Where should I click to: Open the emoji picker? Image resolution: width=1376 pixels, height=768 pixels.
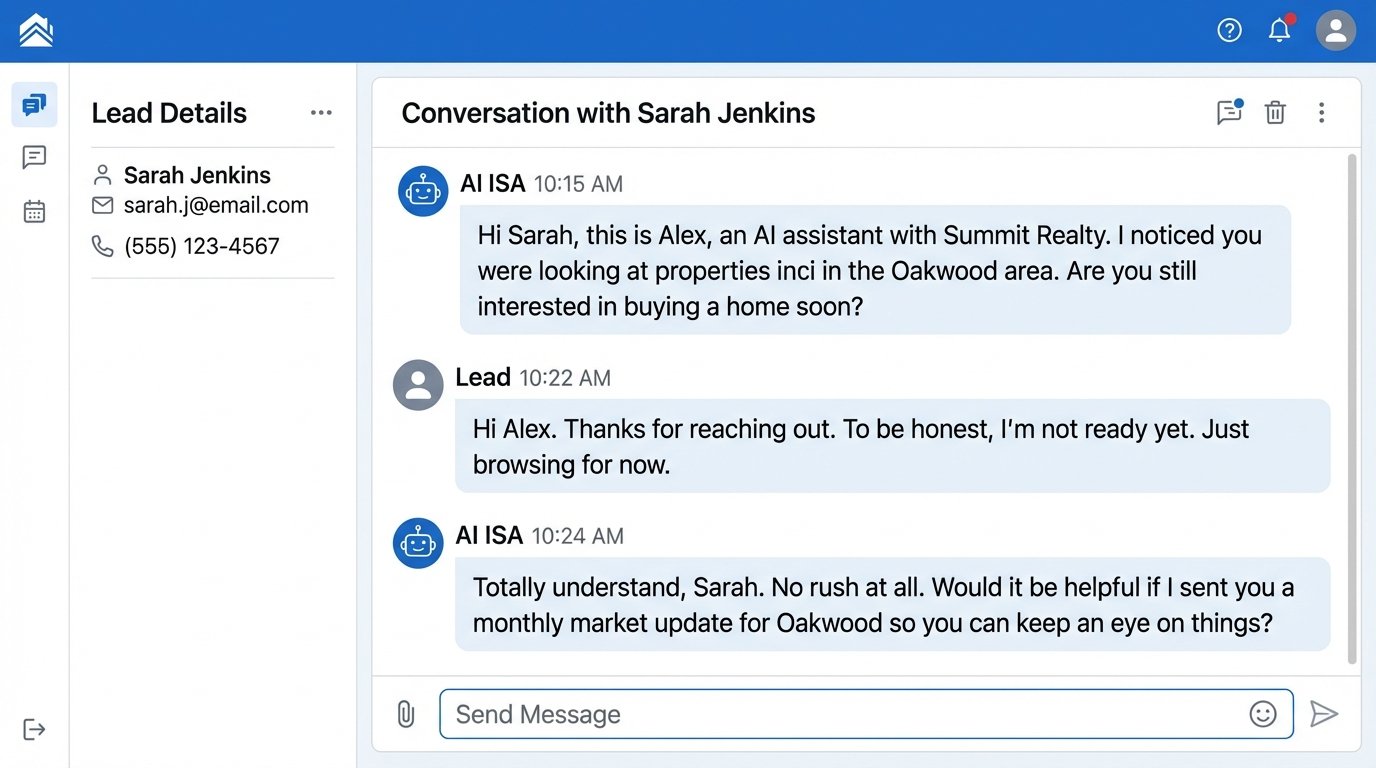(1263, 714)
